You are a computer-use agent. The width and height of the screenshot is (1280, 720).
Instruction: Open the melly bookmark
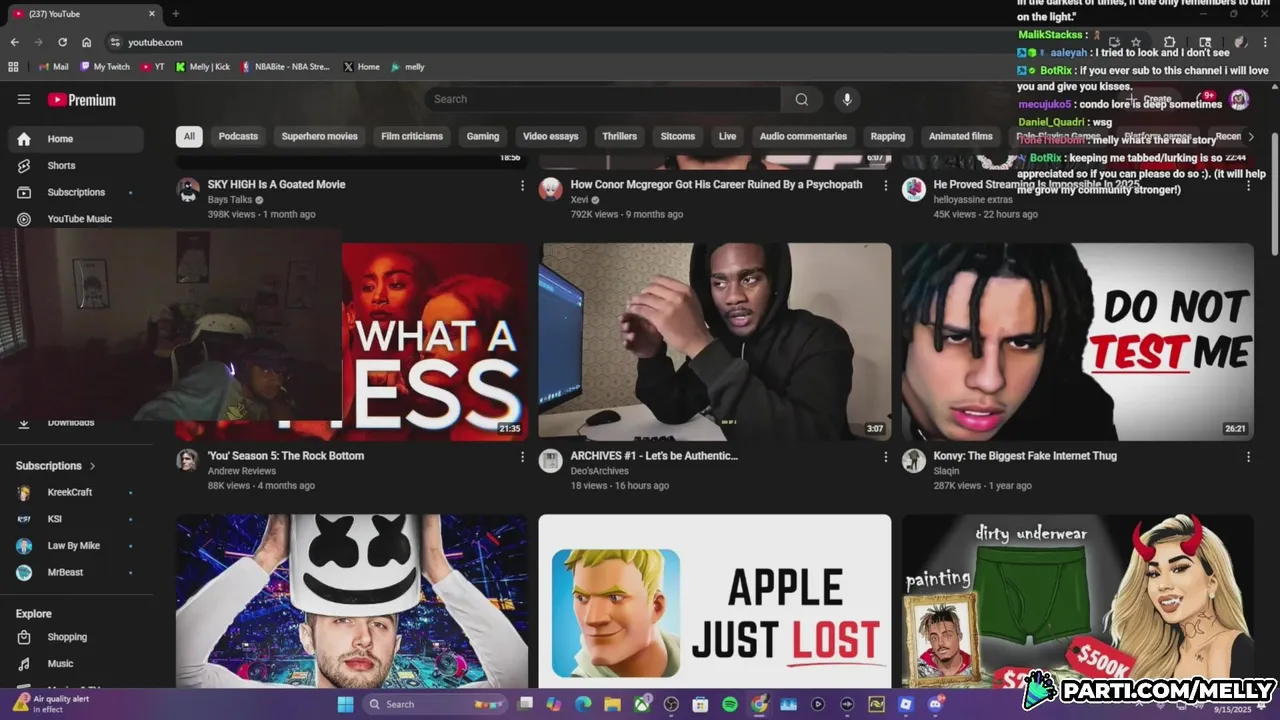click(408, 67)
